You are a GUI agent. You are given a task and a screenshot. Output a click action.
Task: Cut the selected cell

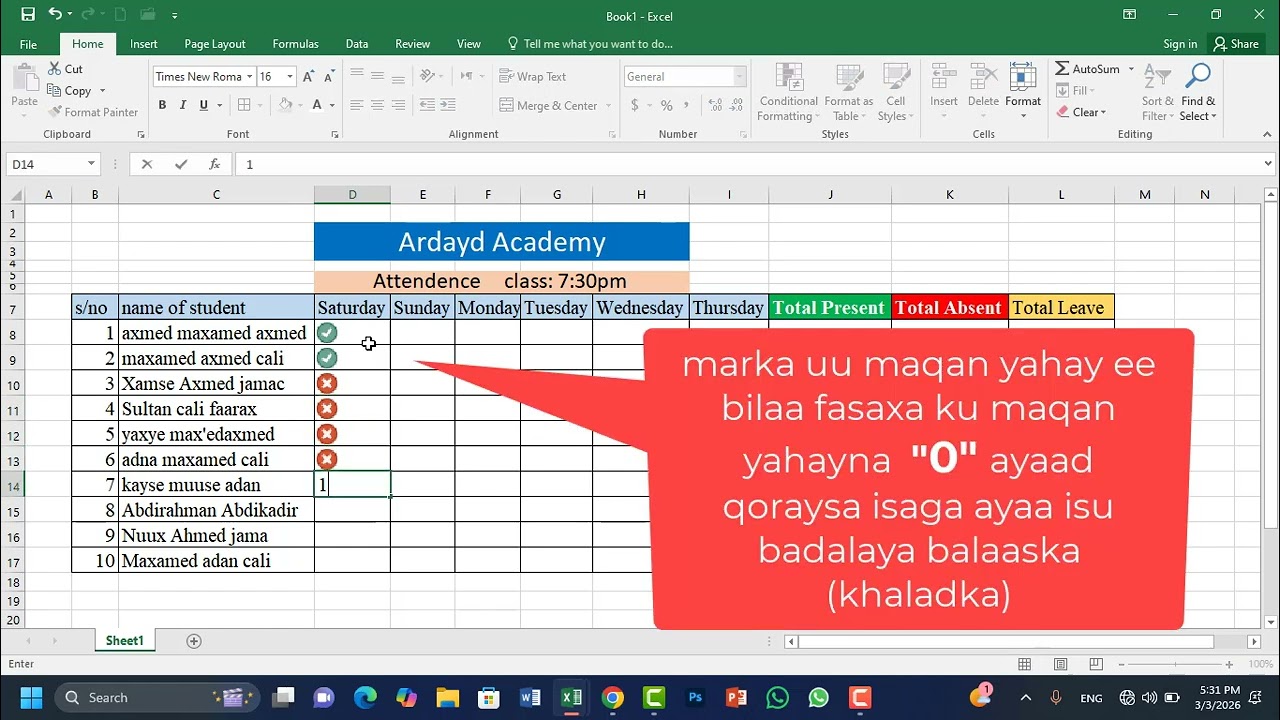65,69
